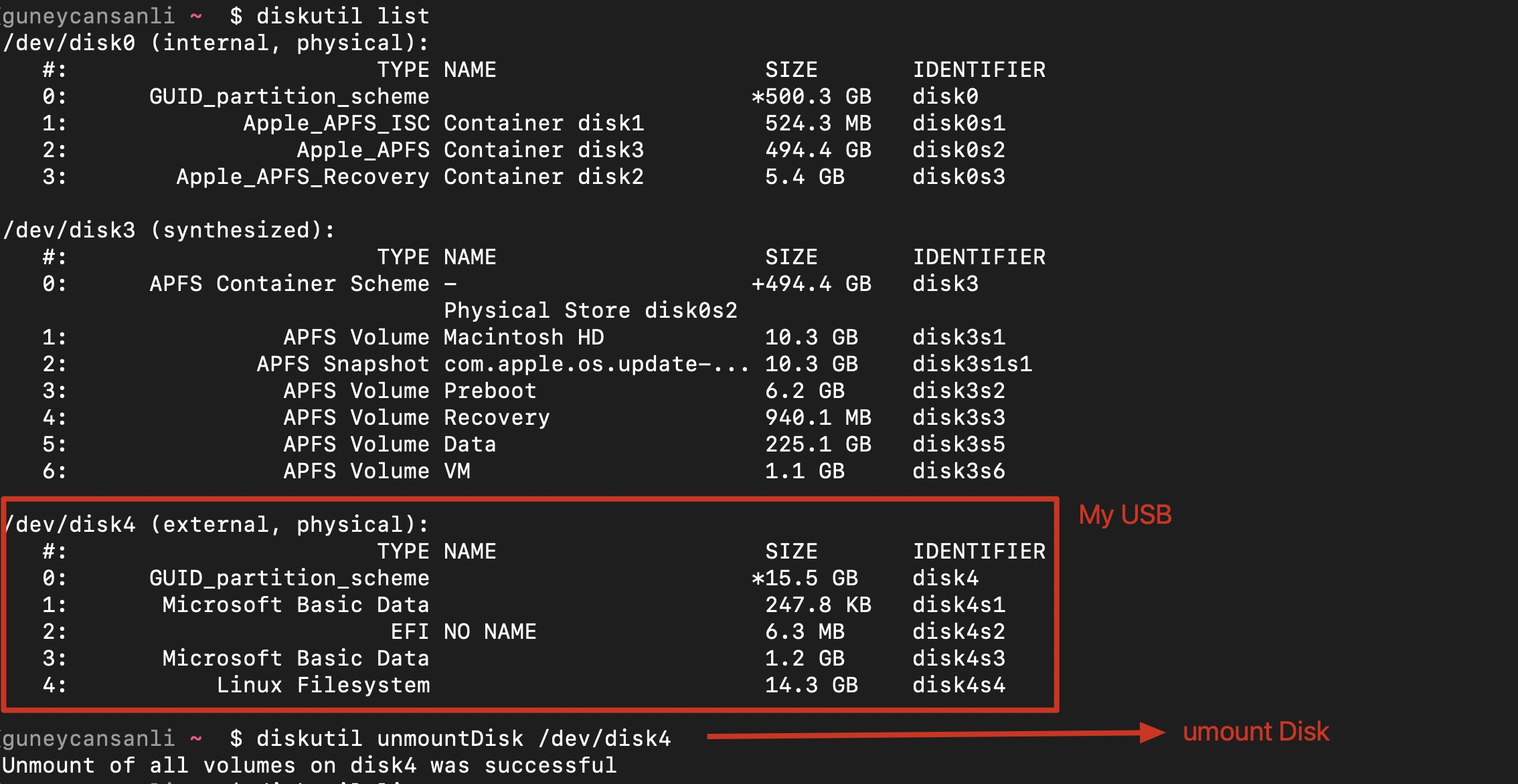This screenshot has width=1518, height=784.
Task: Click 'Physical Store disk0s2' text
Action: (x=590, y=310)
